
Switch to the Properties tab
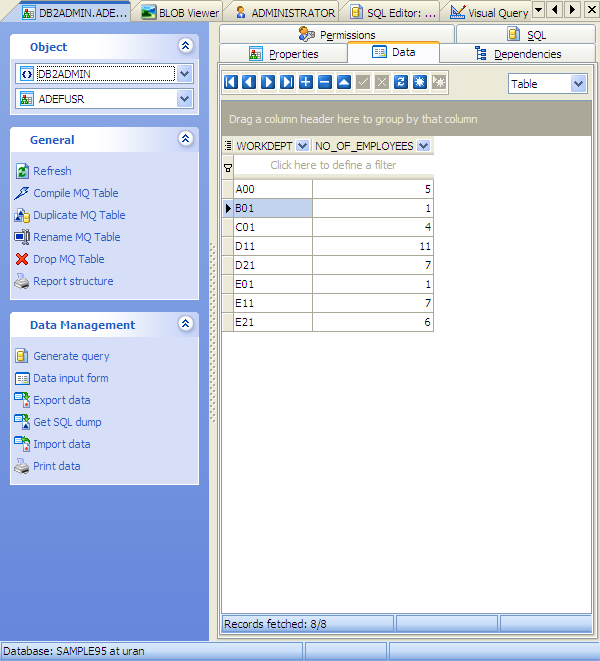click(x=284, y=54)
